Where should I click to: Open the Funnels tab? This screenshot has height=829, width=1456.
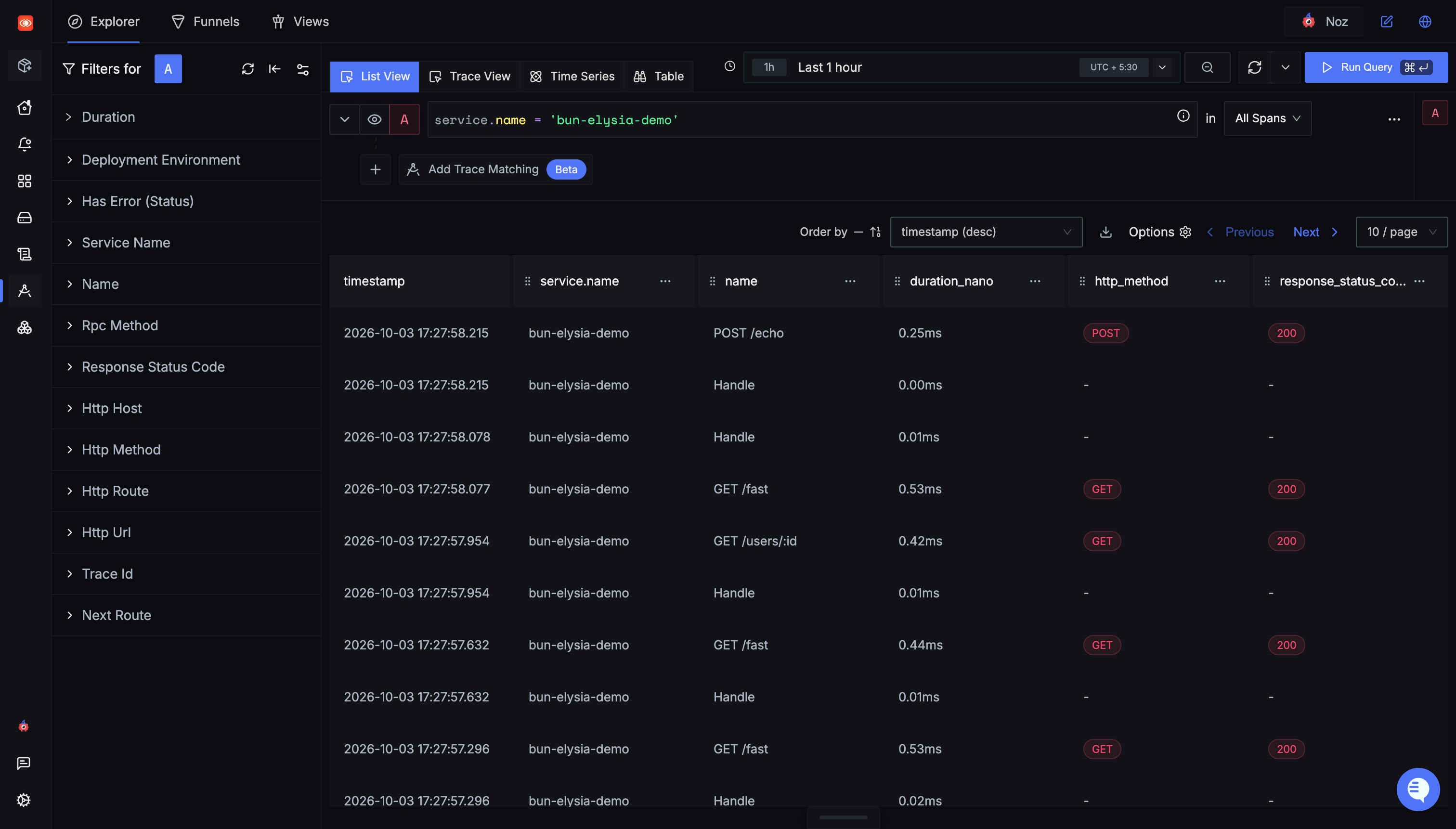pos(206,22)
